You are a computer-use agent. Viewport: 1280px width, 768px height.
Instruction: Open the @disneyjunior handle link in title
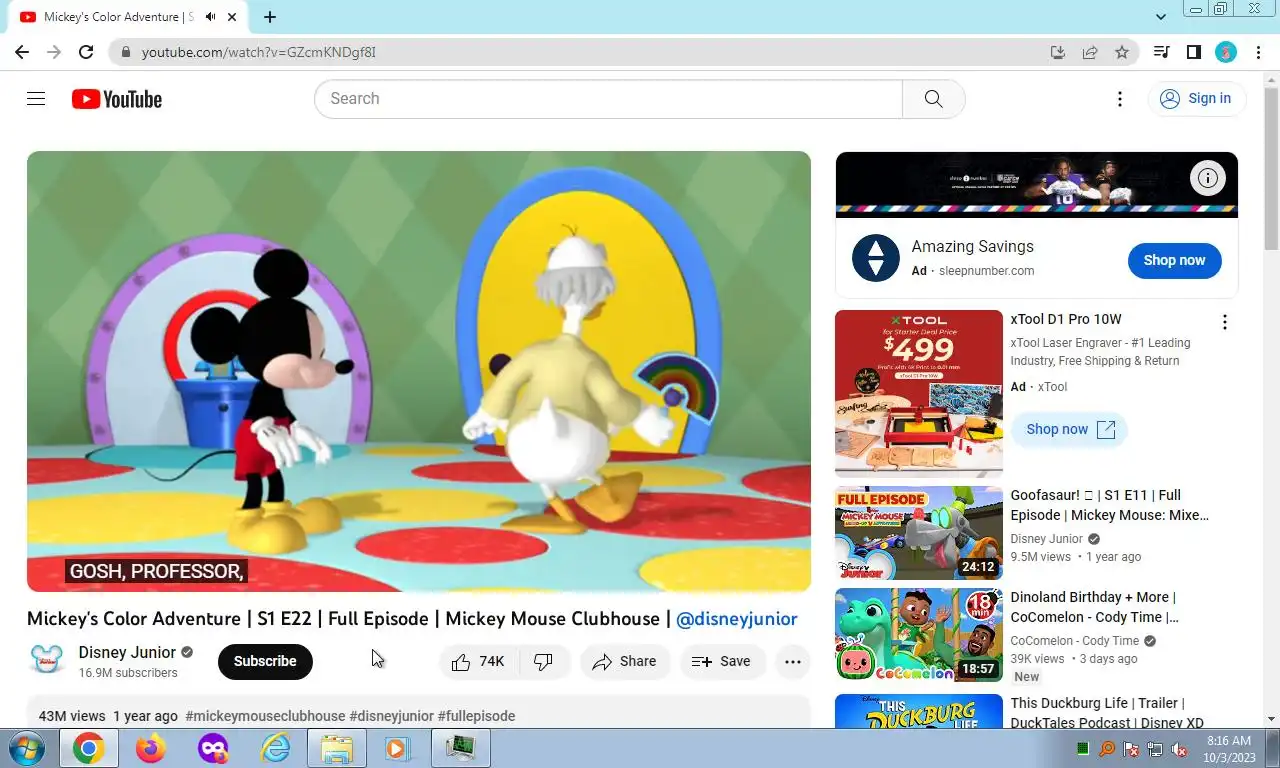(737, 619)
